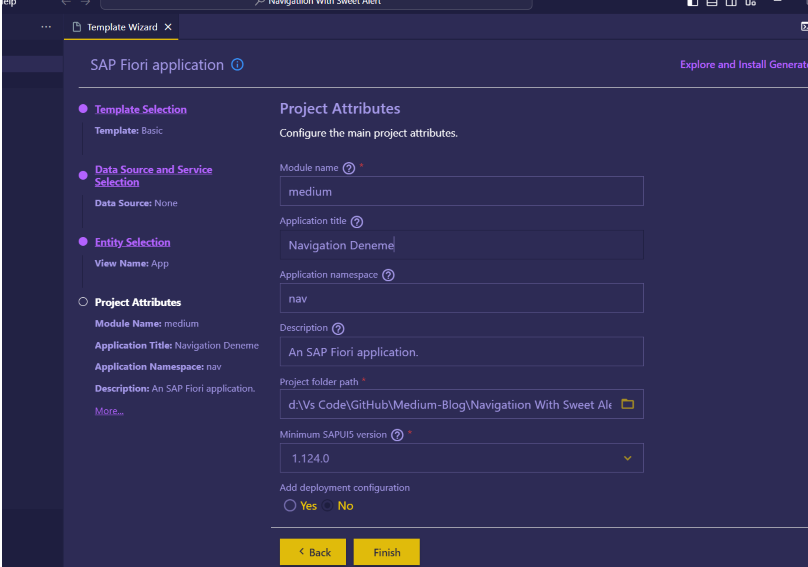808x567 pixels.
Task: Click the Project Attributes heading
Action: coord(340,109)
